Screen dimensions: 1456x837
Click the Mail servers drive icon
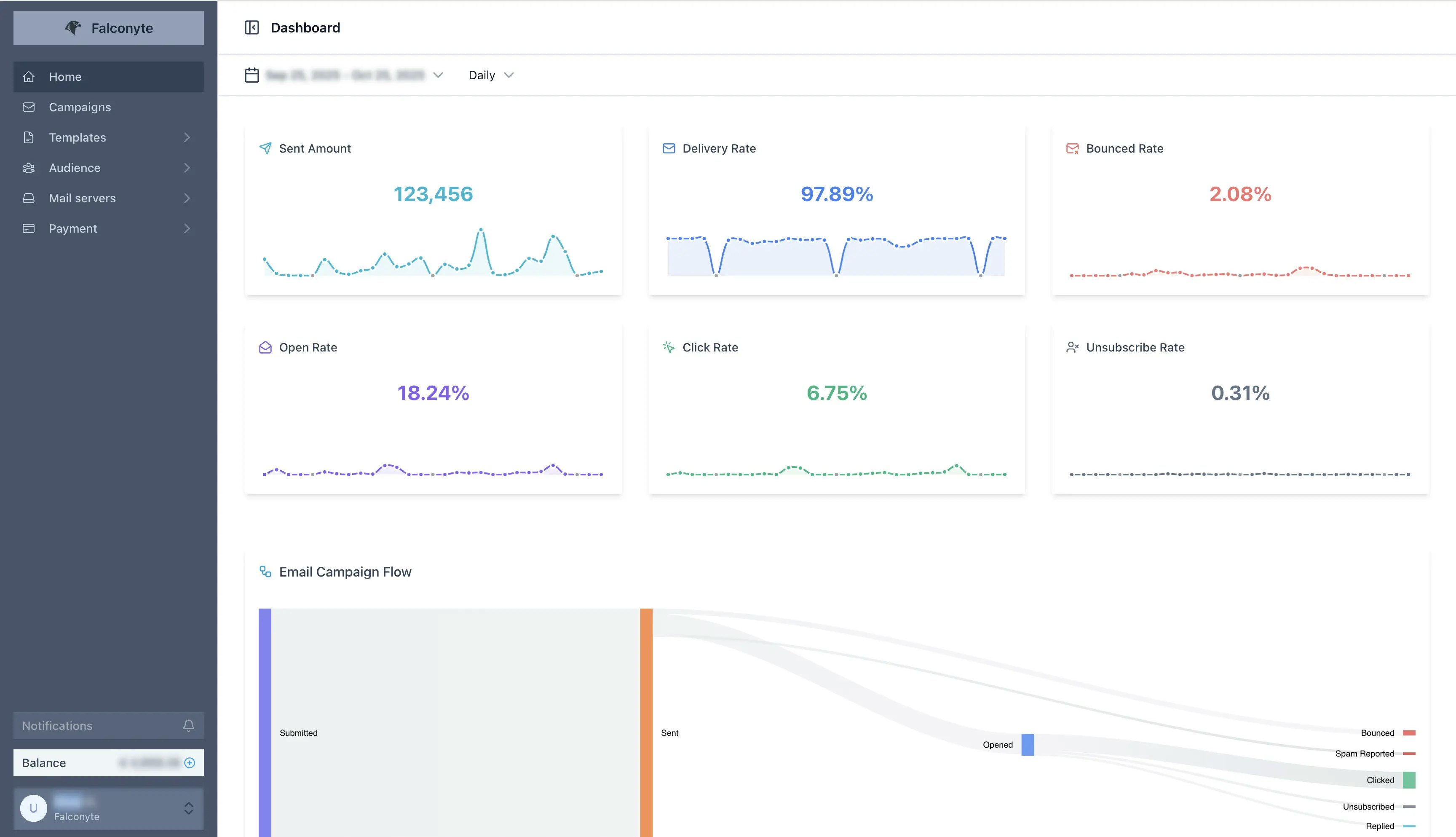click(29, 199)
